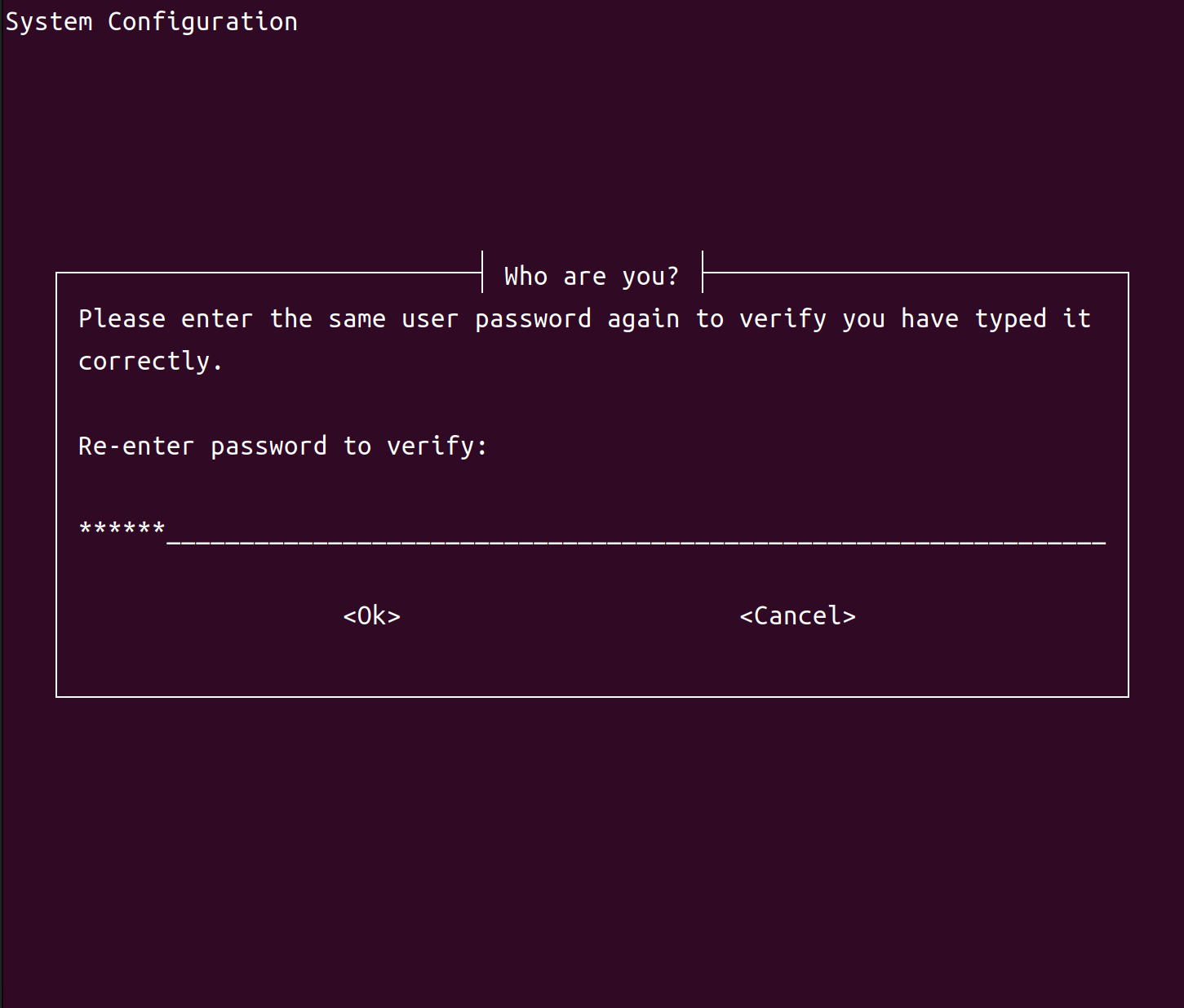Click the first asterisk of the password
Image resolution: width=1184 pixels, height=1008 pixels.
pos(83,528)
